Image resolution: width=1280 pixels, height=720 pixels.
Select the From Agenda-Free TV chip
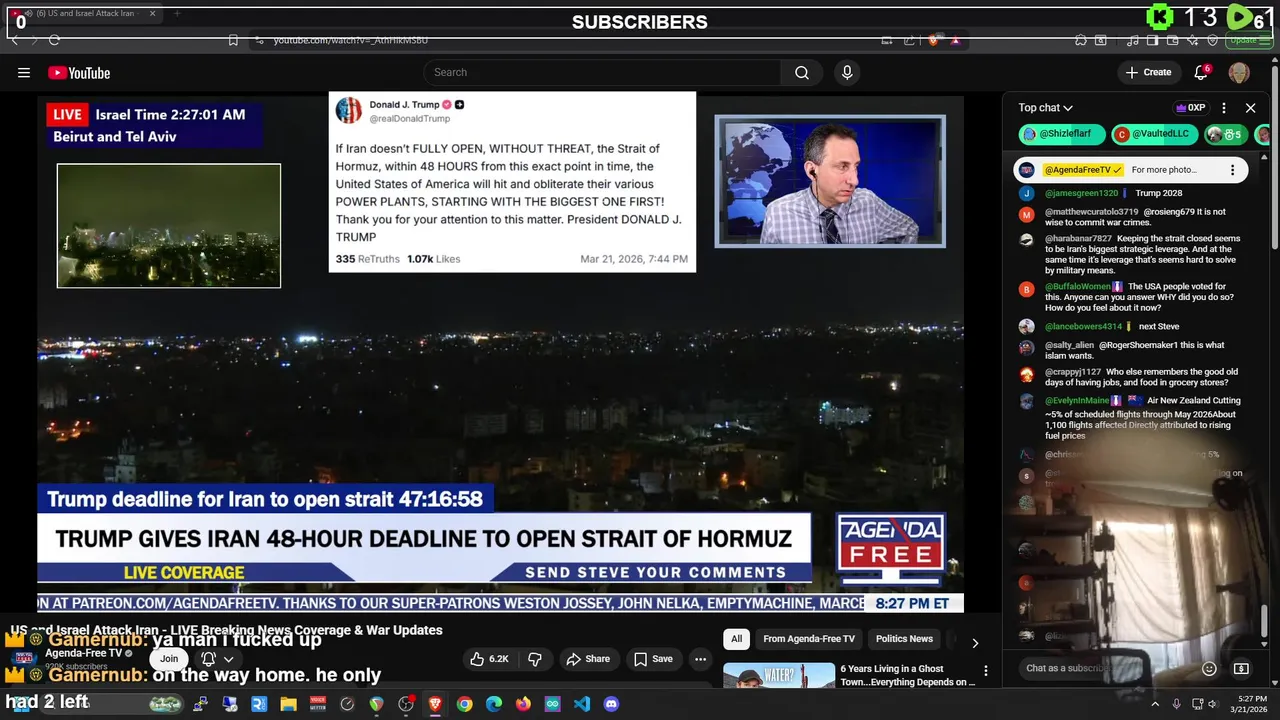click(x=809, y=639)
